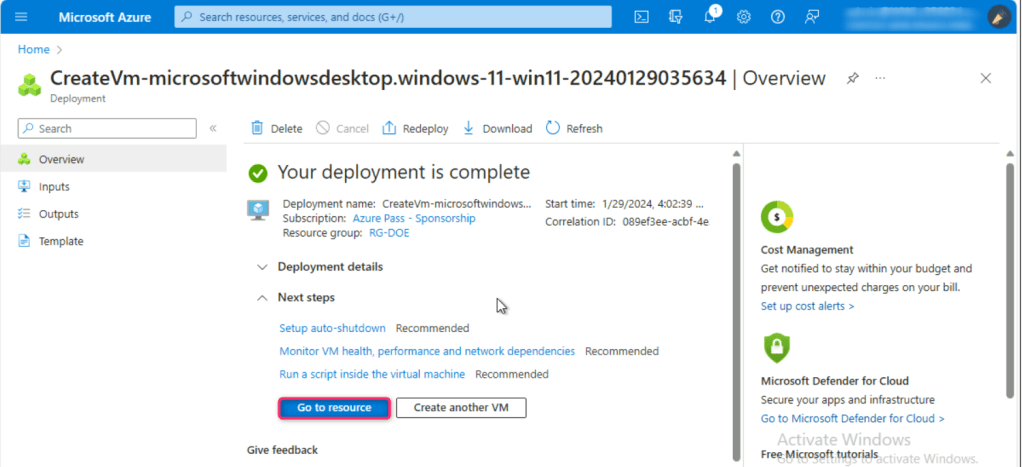This screenshot has width=1022, height=467.
Task: Click the Go to resource button
Action: coord(334,408)
